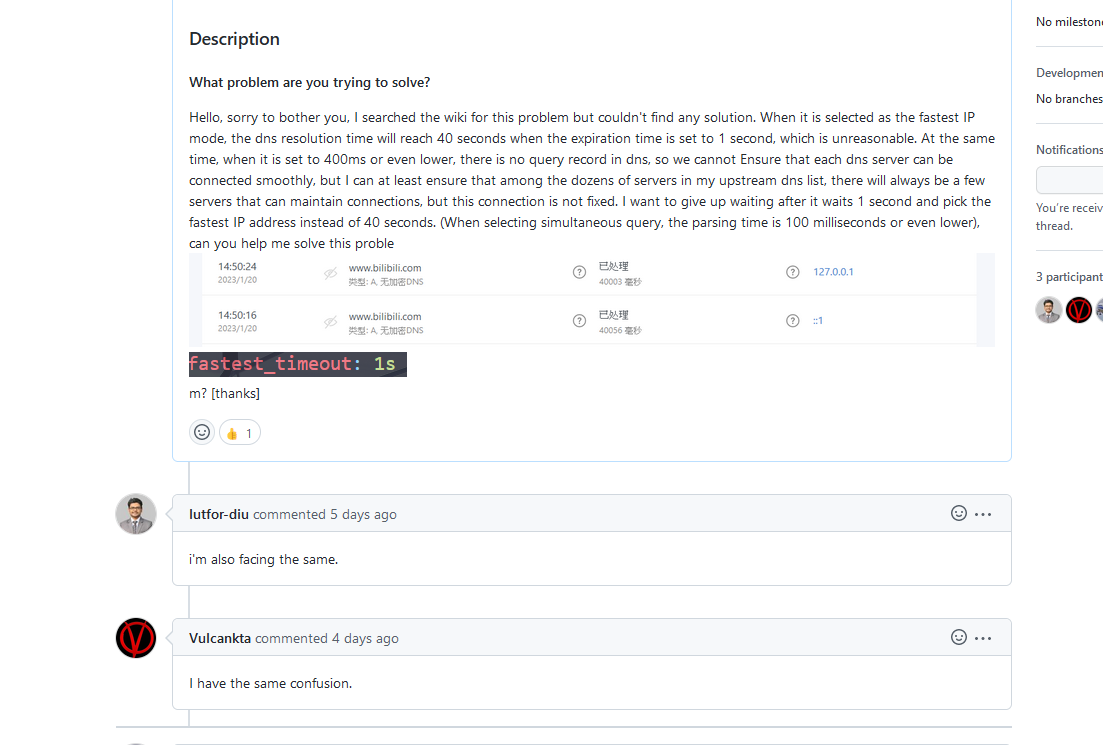The height and width of the screenshot is (745, 1103).
Task: Click "I have the same confusion." comment text
Action: coord(271,683)
